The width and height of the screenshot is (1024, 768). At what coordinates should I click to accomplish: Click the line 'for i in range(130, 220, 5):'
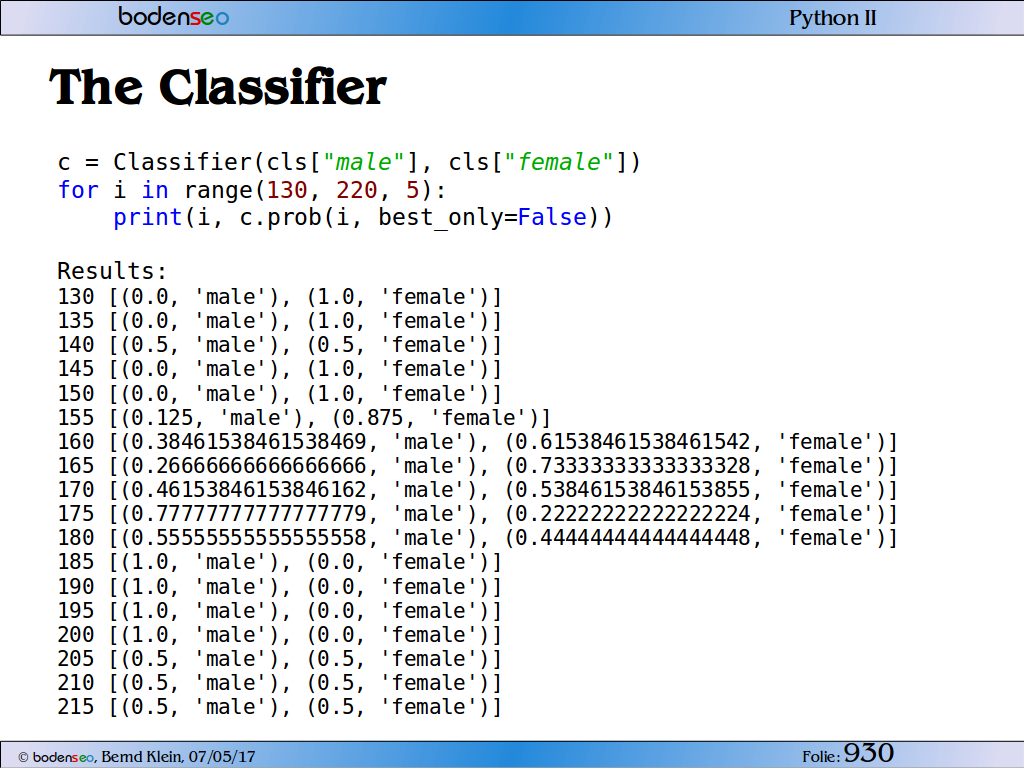coord(252,190)
